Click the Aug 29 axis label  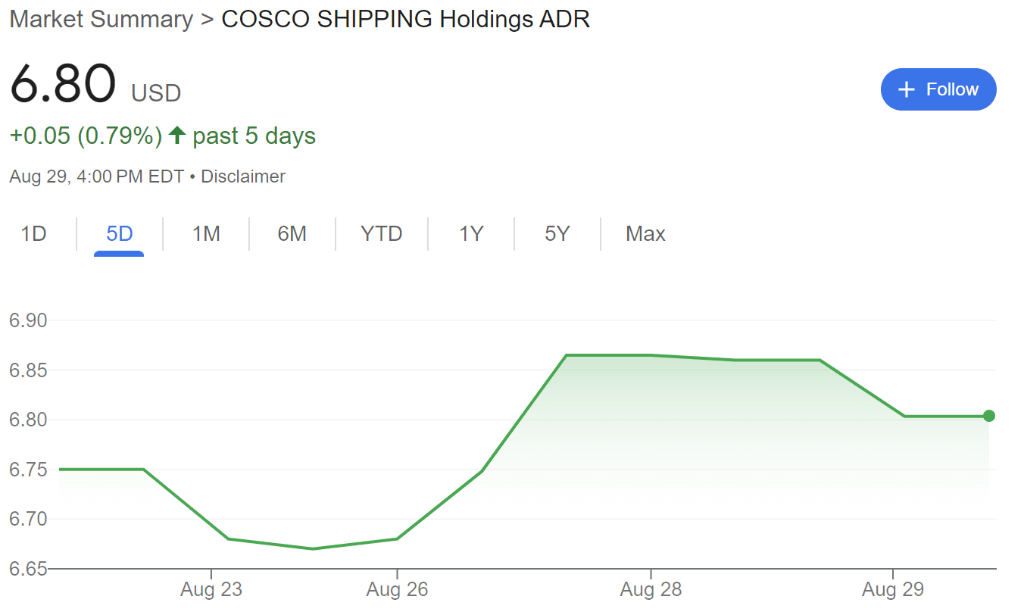(x=893, y=590)
